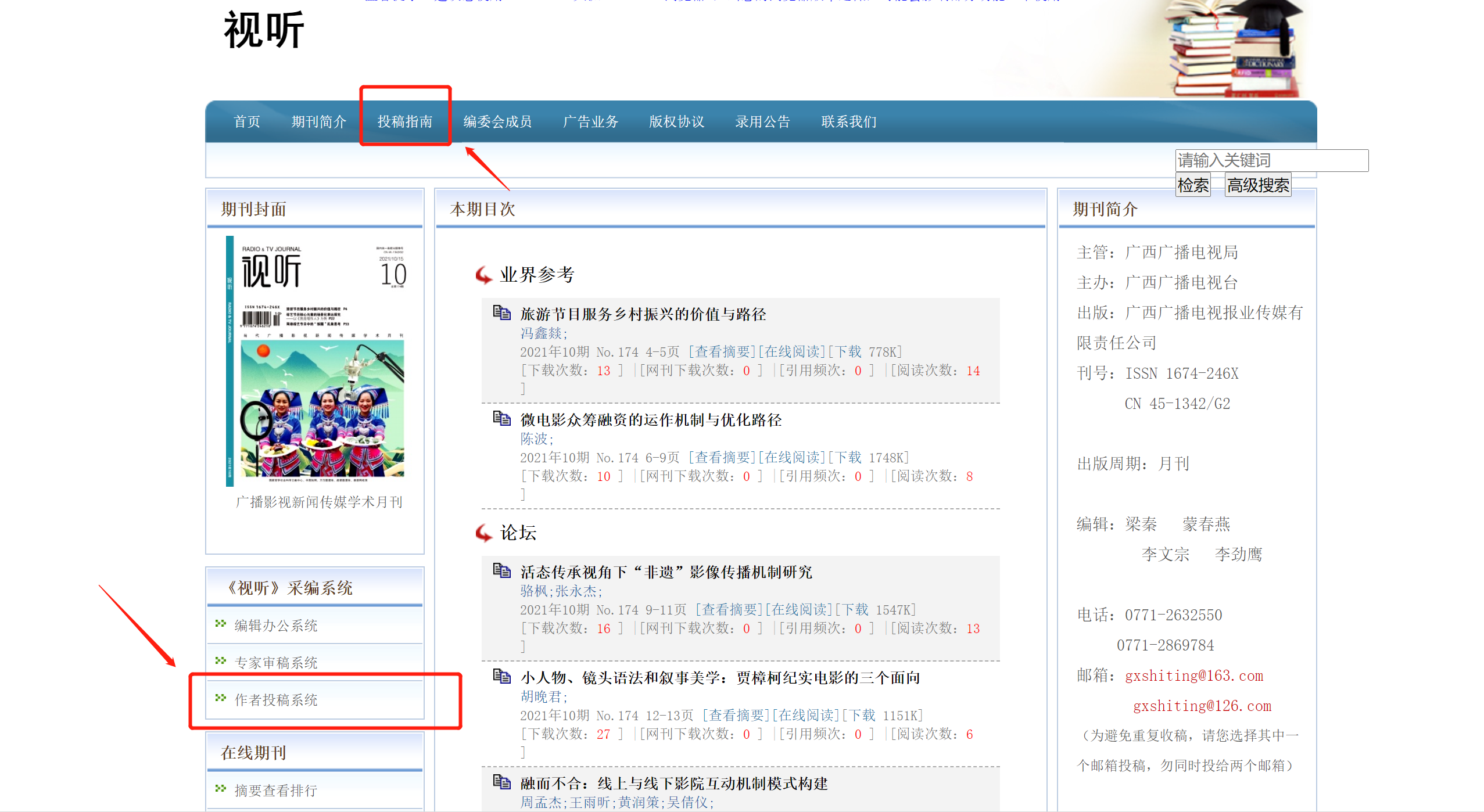Open article 活态传承视角下"非遗"影像传播机制研究
Image resolution: width=1484 pixels, height=812 pixels.
666,572
